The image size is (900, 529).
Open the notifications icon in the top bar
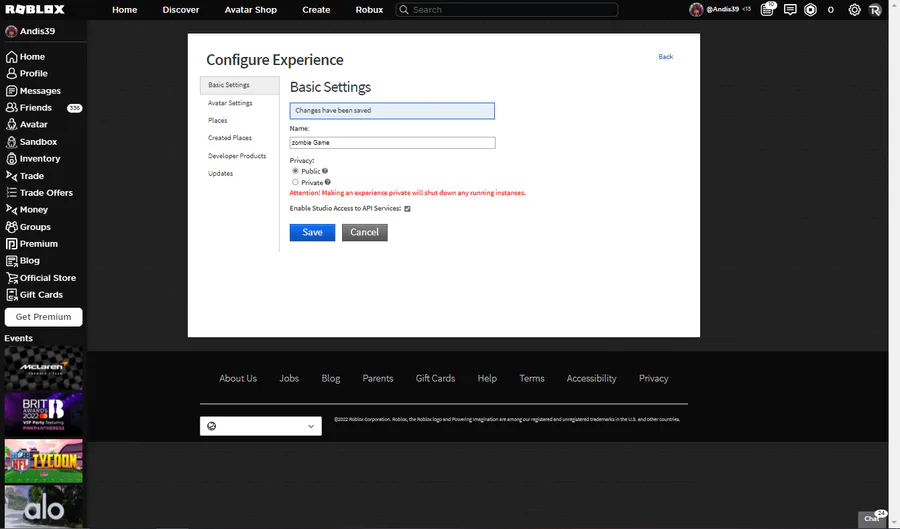tap(767, 9)
